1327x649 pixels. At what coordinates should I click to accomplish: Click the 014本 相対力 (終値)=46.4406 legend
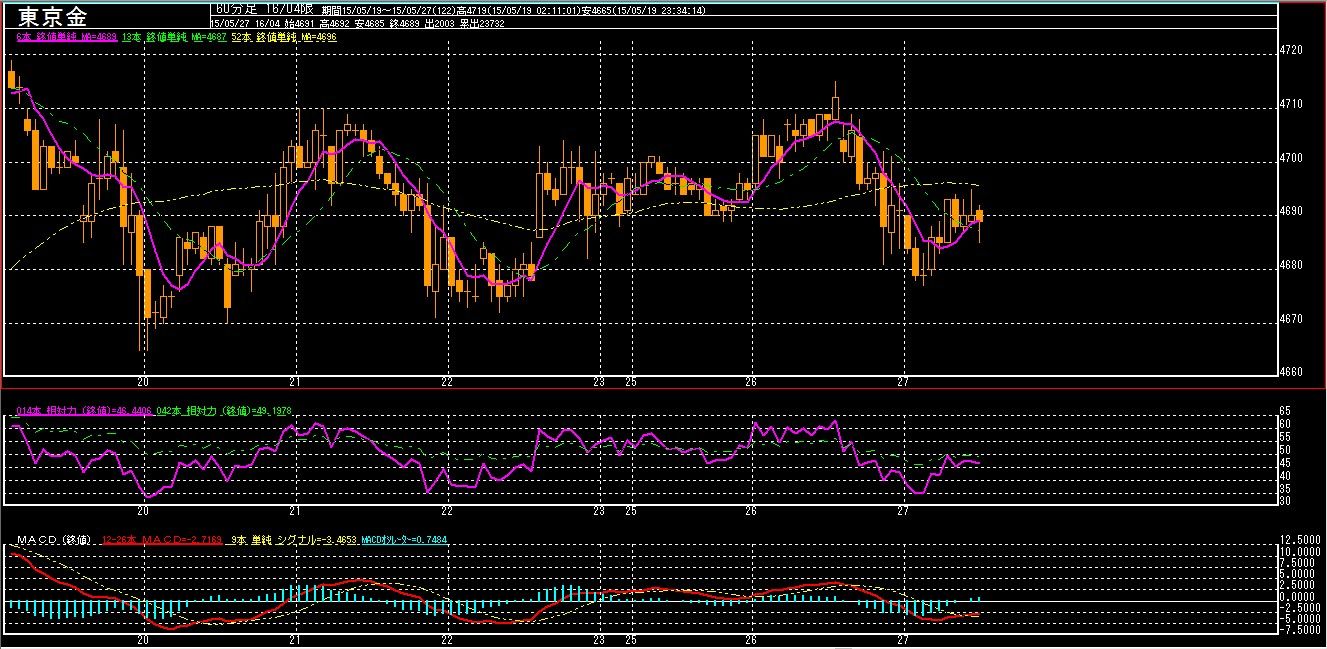[x=83, y=411]
